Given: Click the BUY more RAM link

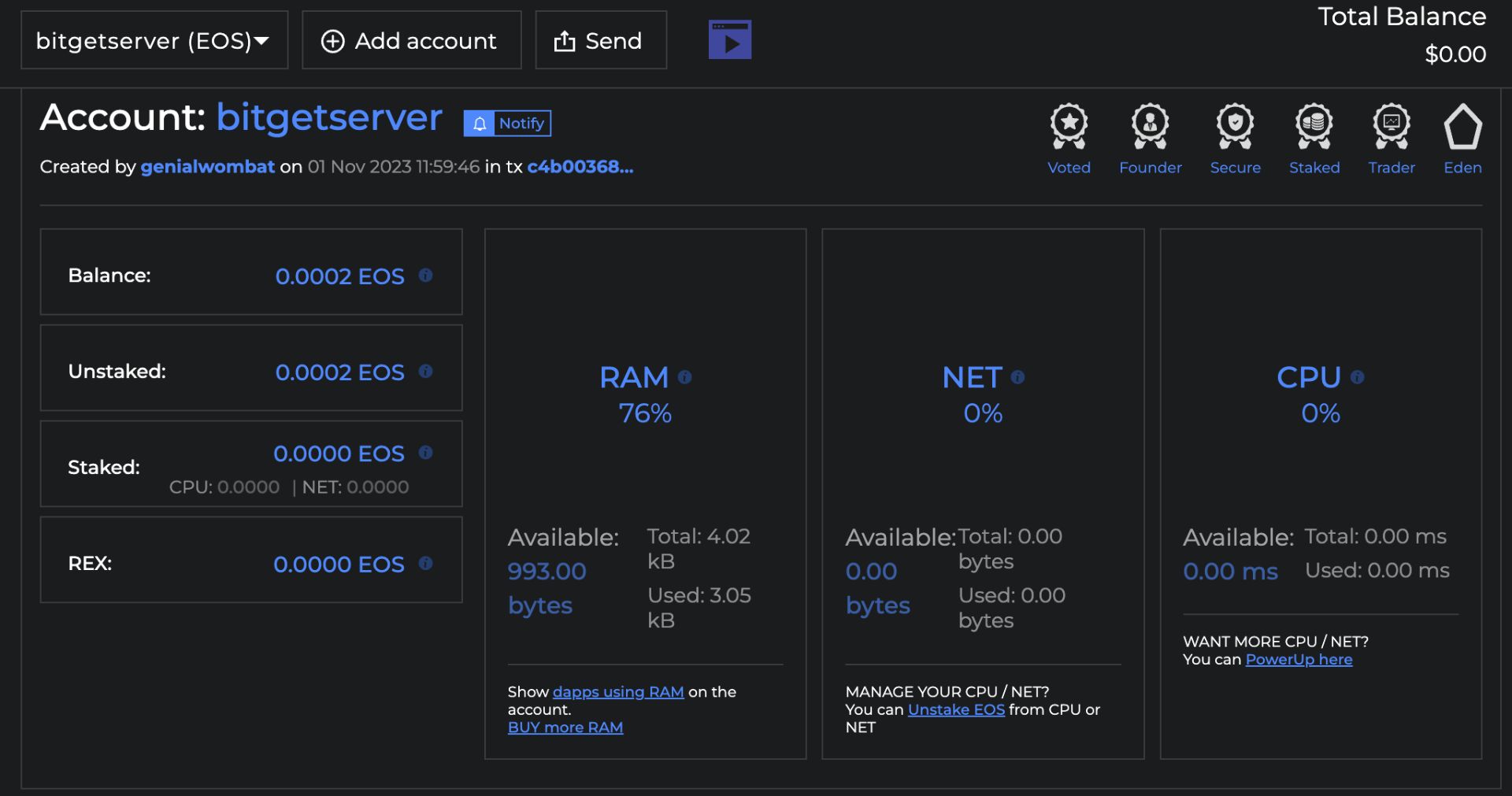Looking at the screenshot, I should 565,728.
